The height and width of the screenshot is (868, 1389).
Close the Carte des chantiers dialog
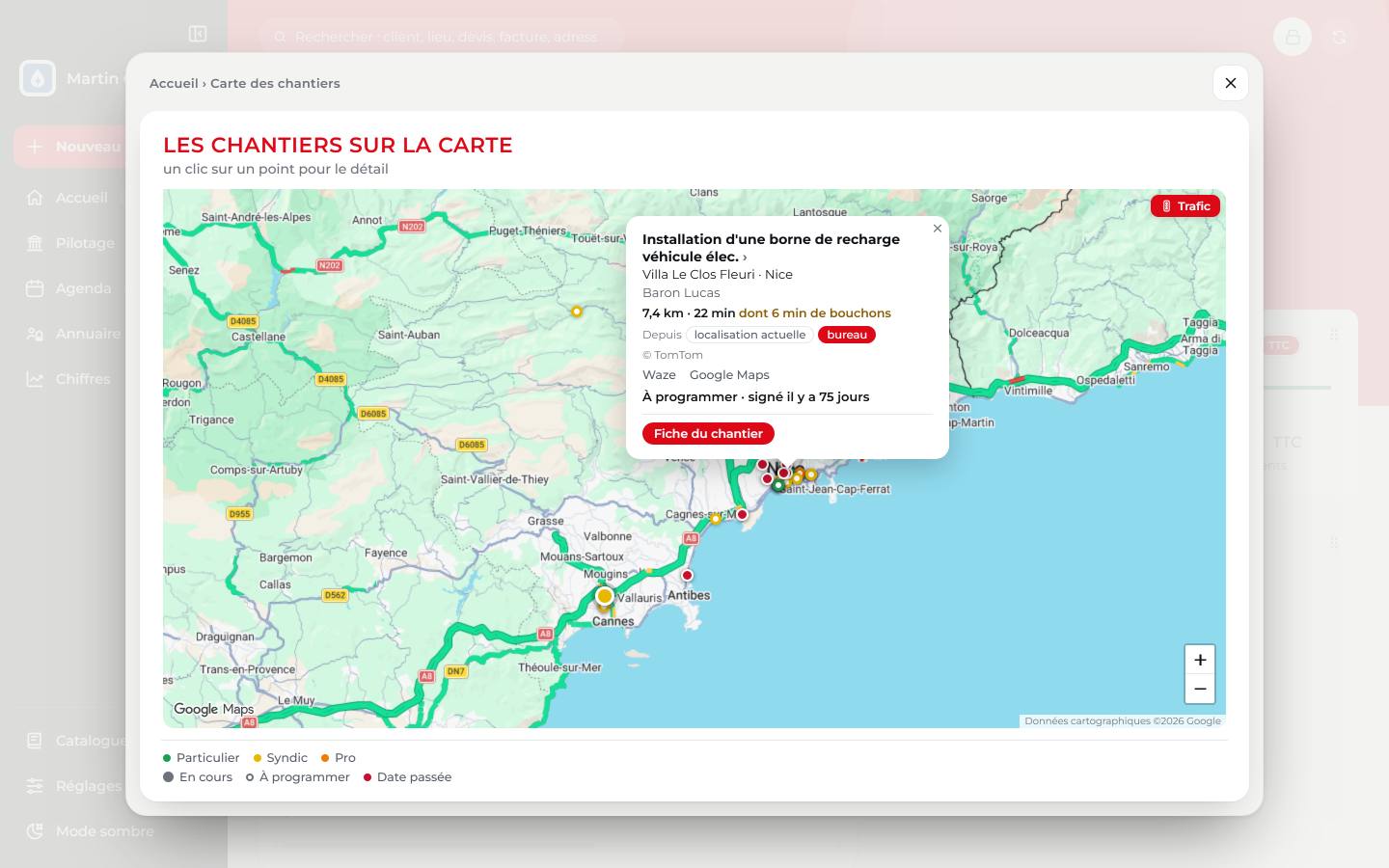1230,83
